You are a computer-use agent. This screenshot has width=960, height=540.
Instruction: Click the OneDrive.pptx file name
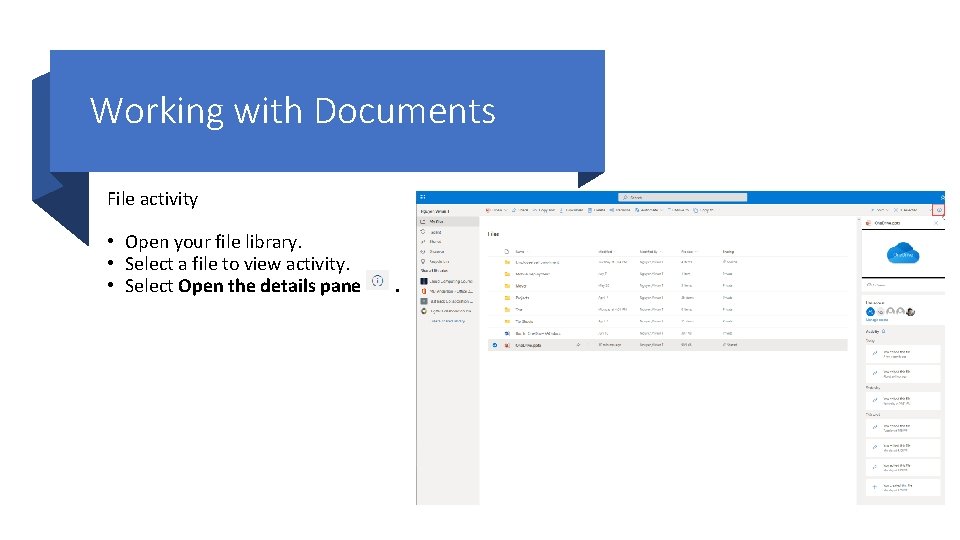pyautogui.click(x=528, y=345)
